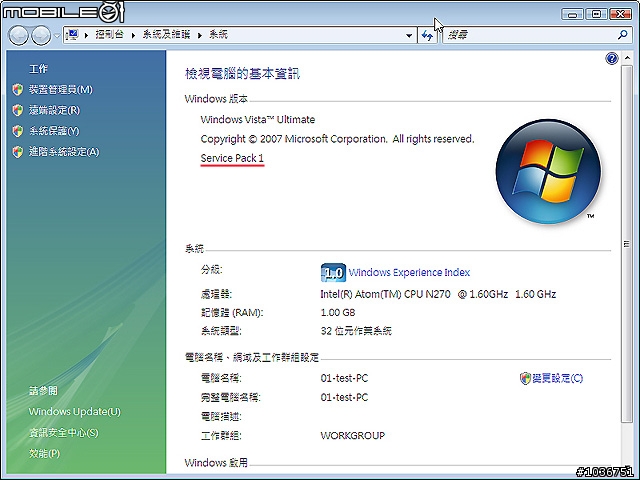This screenshot has height=480, width=640.
Task: Click the 1.0 rating score badge
Action: coord(333,272)
